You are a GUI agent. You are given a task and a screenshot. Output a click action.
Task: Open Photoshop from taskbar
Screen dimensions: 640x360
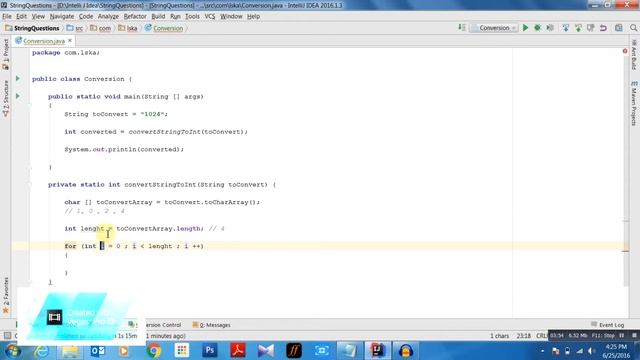coord(210,351)
